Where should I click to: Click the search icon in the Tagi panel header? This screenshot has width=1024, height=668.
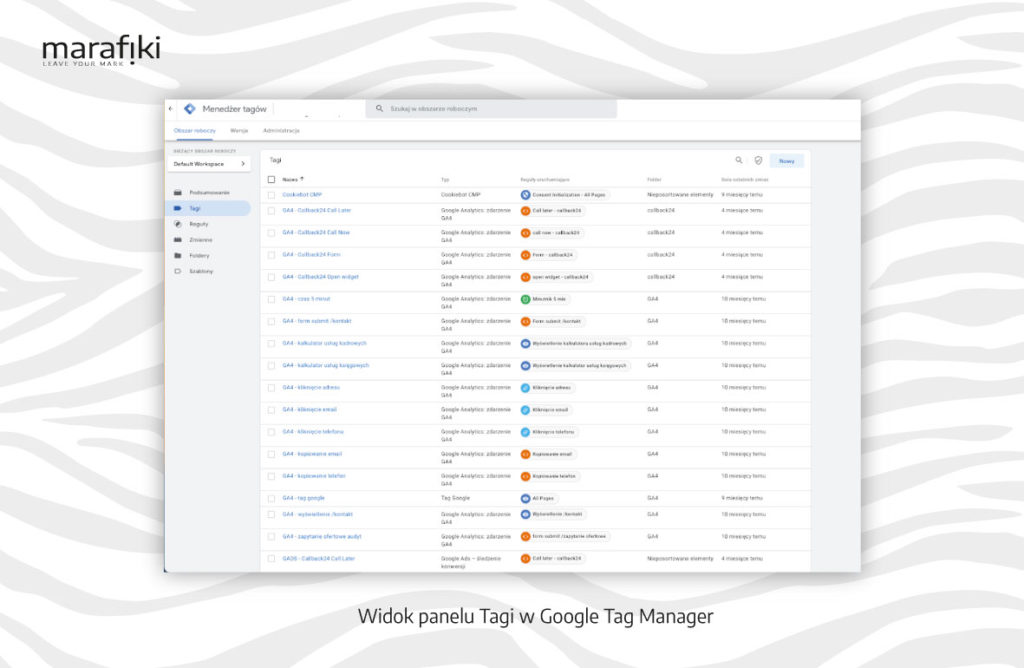tap(739, 160)
